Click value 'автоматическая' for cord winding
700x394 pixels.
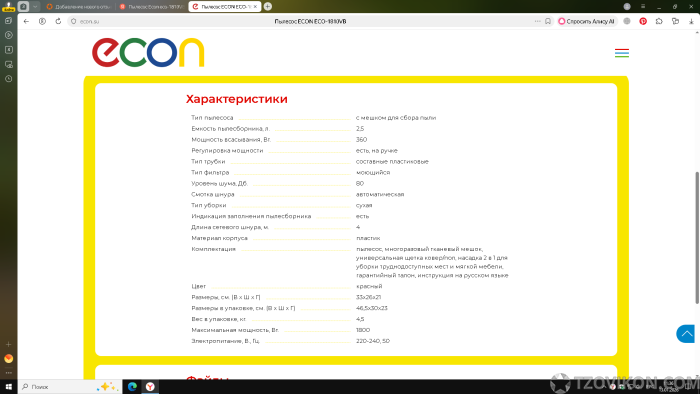[x=380, y=195]
